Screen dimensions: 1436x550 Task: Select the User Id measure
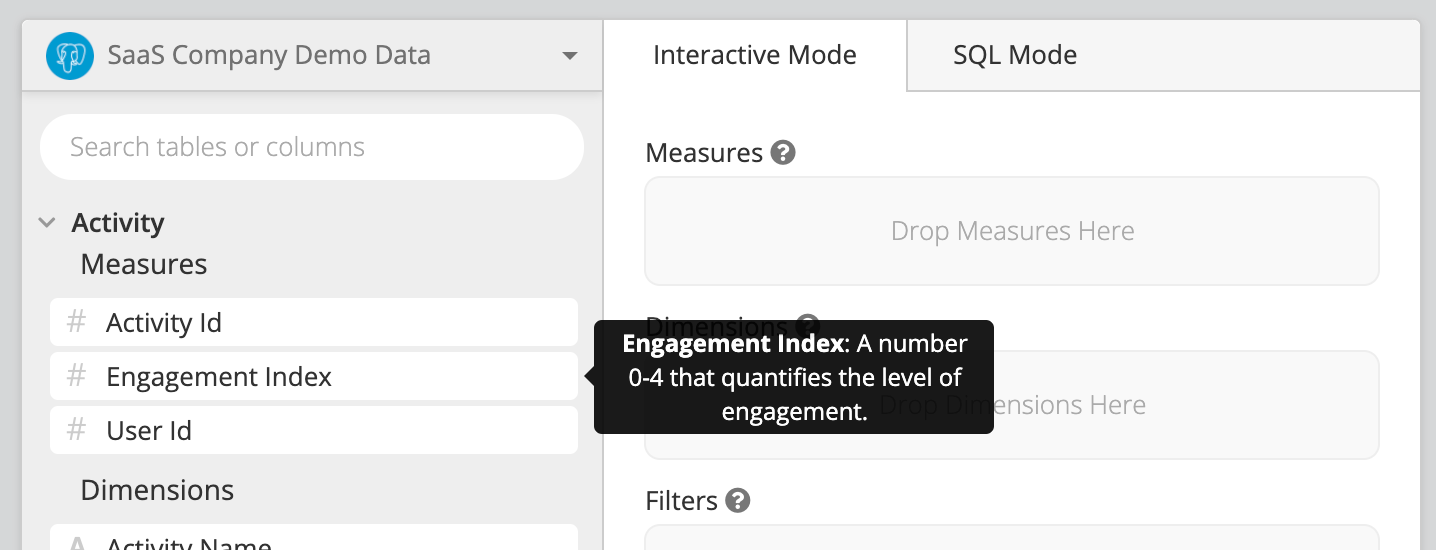tap(314, 430)
